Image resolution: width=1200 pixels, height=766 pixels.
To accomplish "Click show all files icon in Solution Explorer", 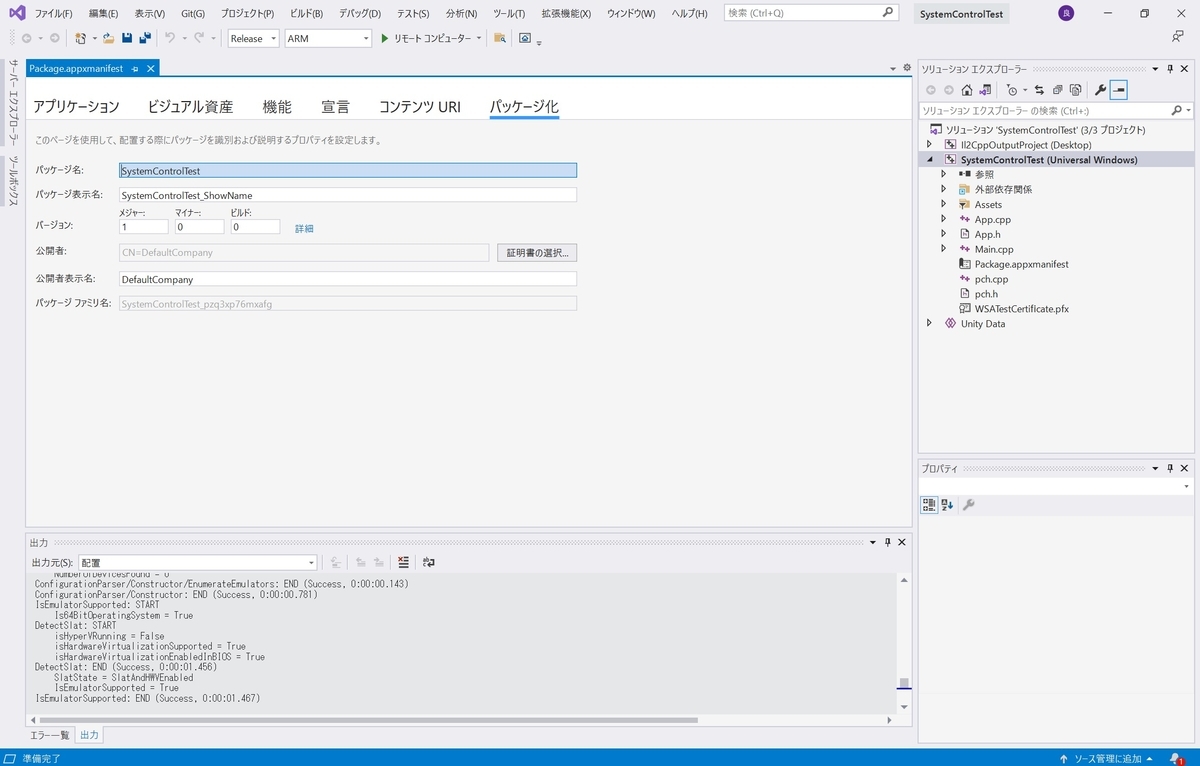I will point(1075,90).
